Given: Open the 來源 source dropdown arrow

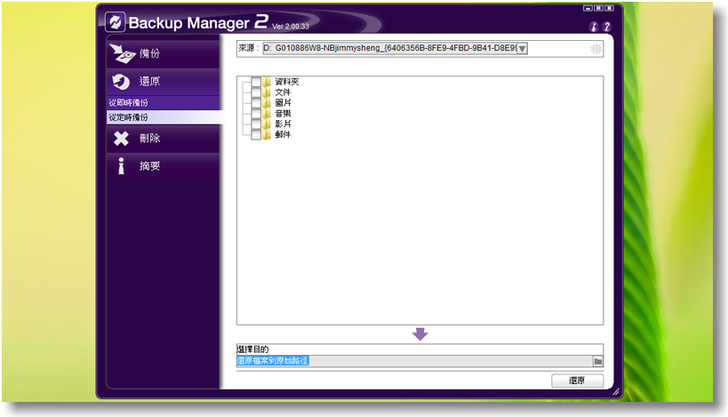Looking at the screenshot, I should [x=522, y=48].
